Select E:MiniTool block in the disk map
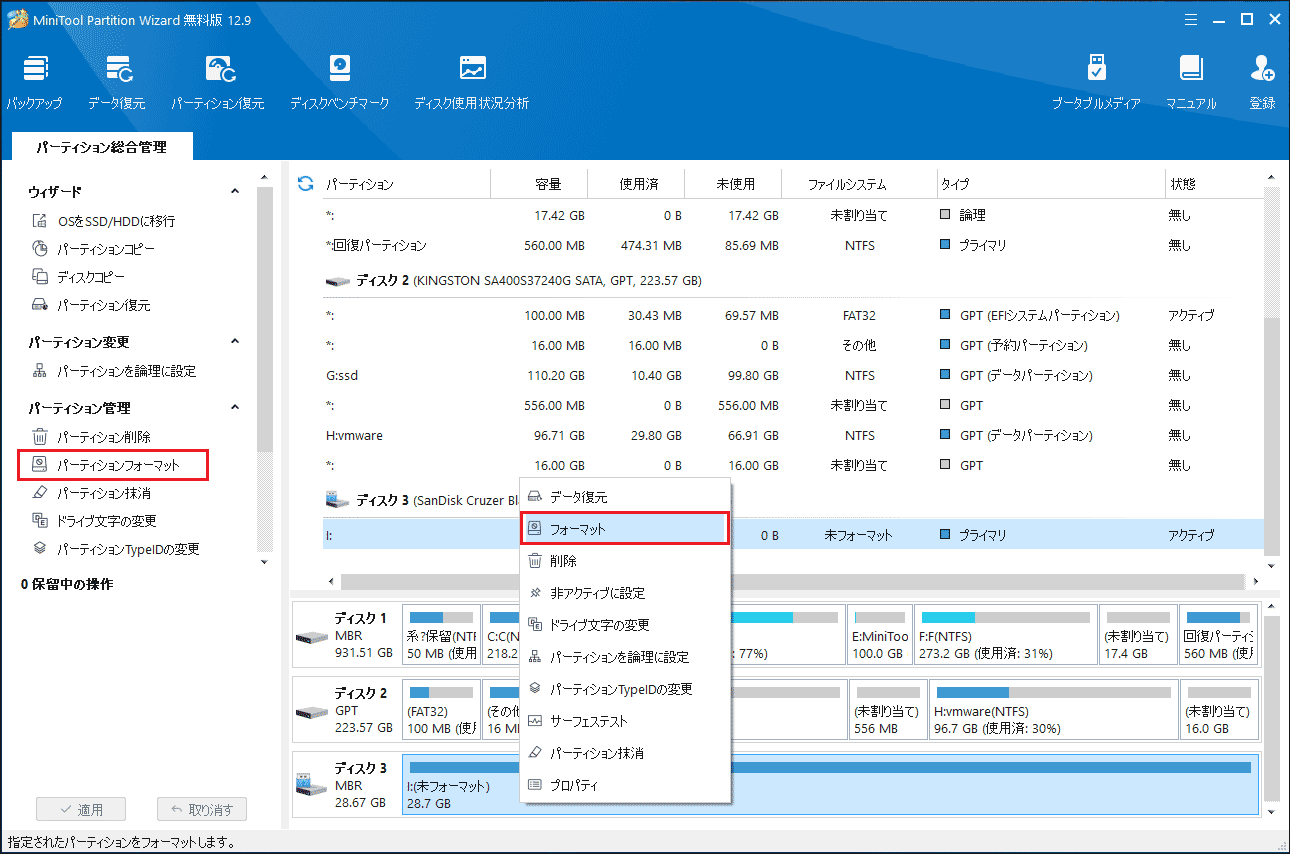This screenshot has height=854, width=1290. 880,636
